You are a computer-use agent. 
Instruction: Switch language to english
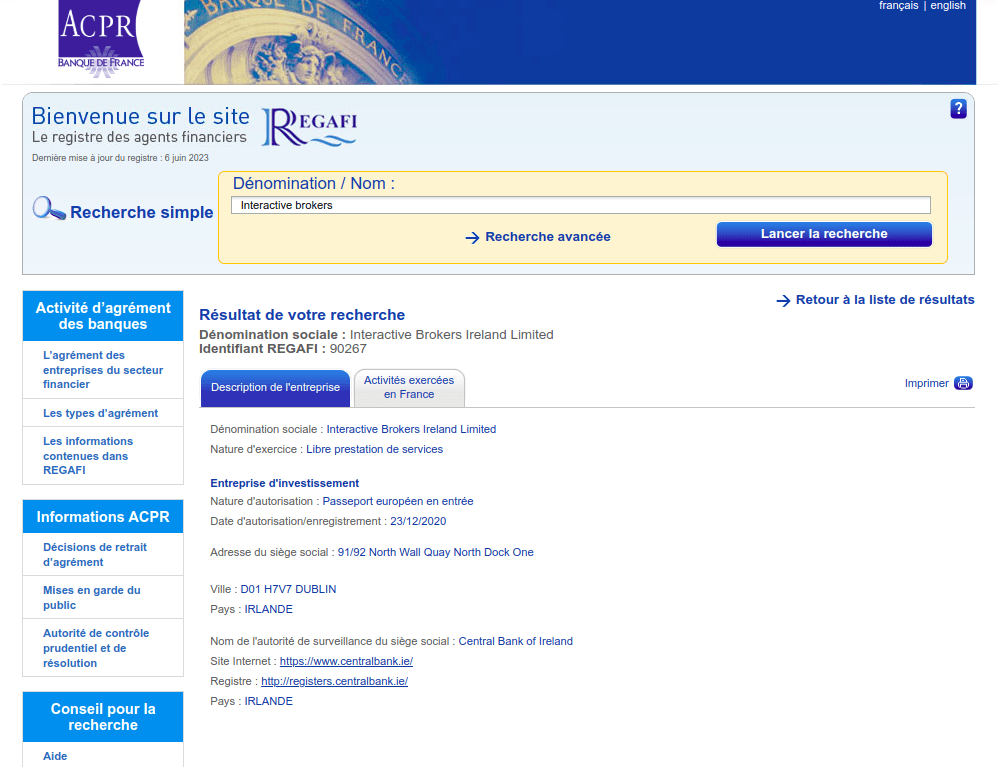click(948, 6)
